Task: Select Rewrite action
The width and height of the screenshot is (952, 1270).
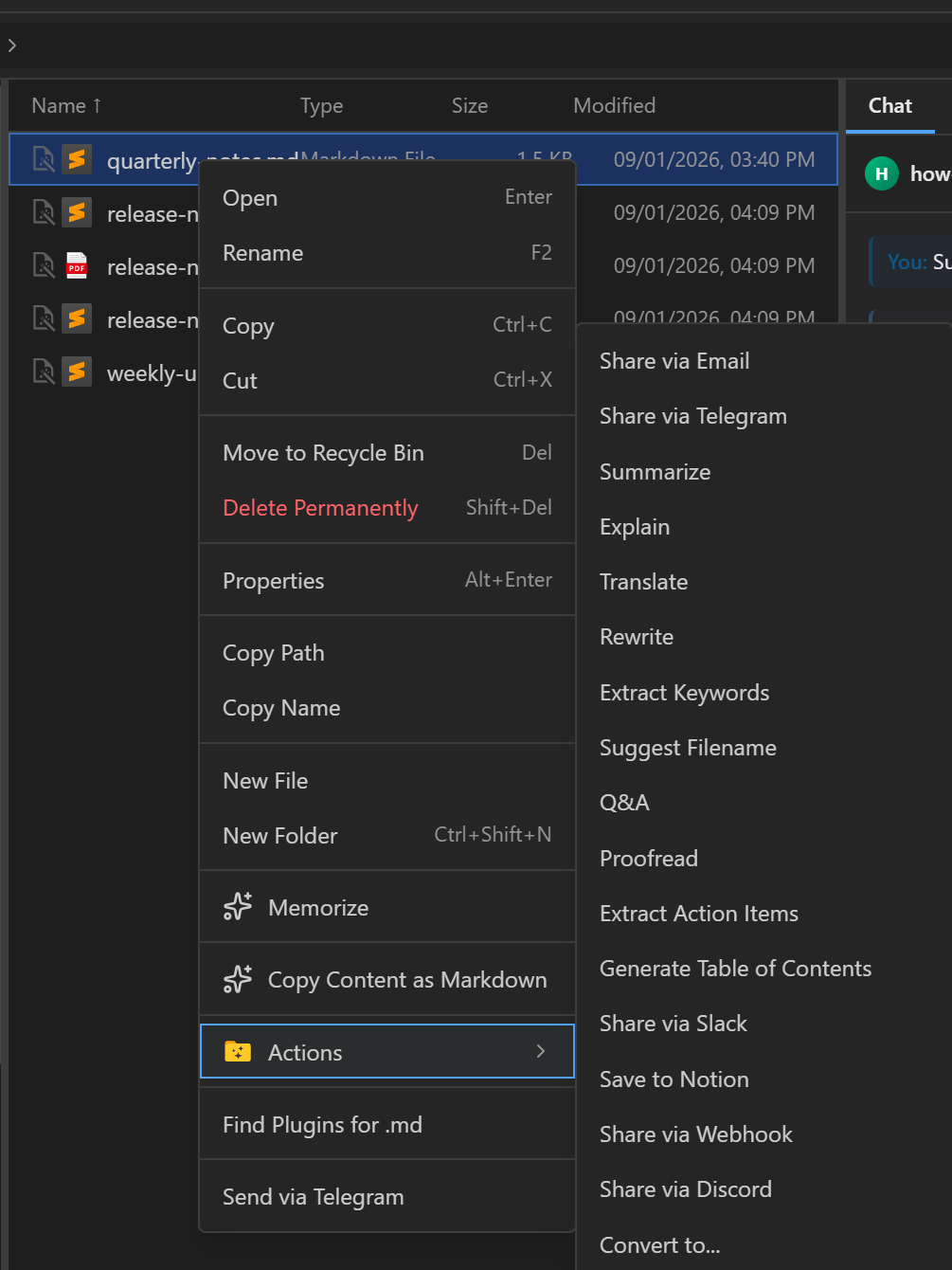Action: point(764,636)
